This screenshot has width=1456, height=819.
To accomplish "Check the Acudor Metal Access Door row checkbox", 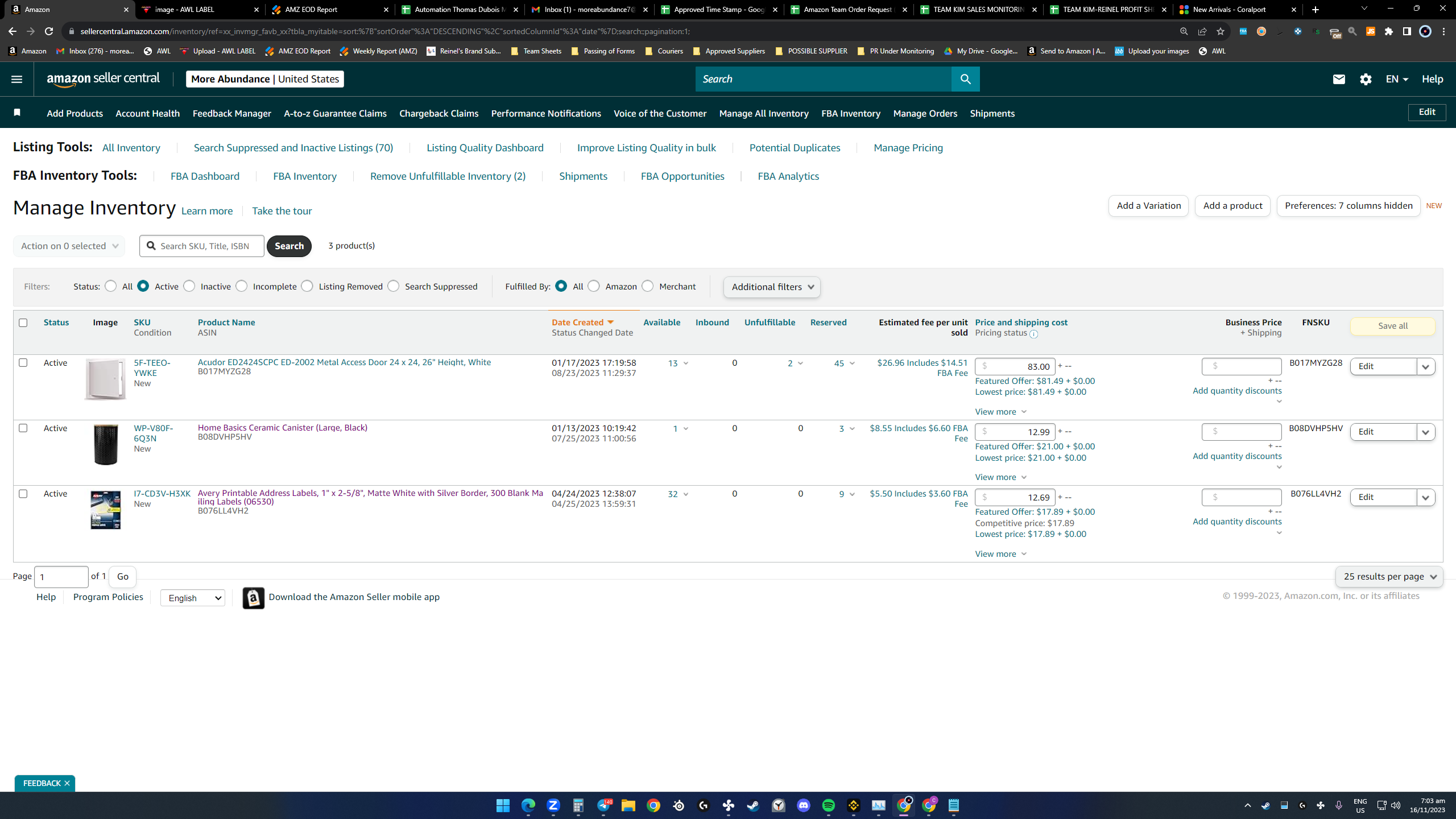I will point(23,362).
